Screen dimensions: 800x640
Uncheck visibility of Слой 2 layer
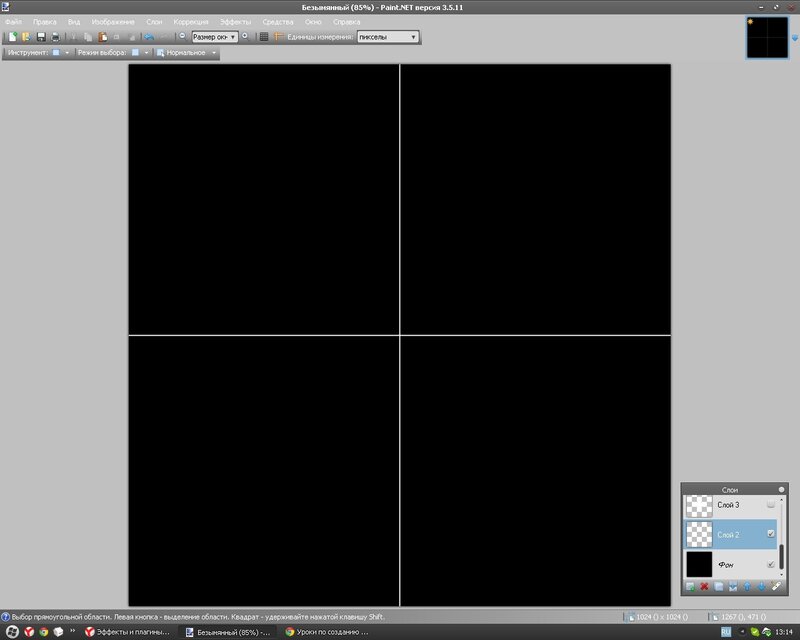tap(770, 535)
